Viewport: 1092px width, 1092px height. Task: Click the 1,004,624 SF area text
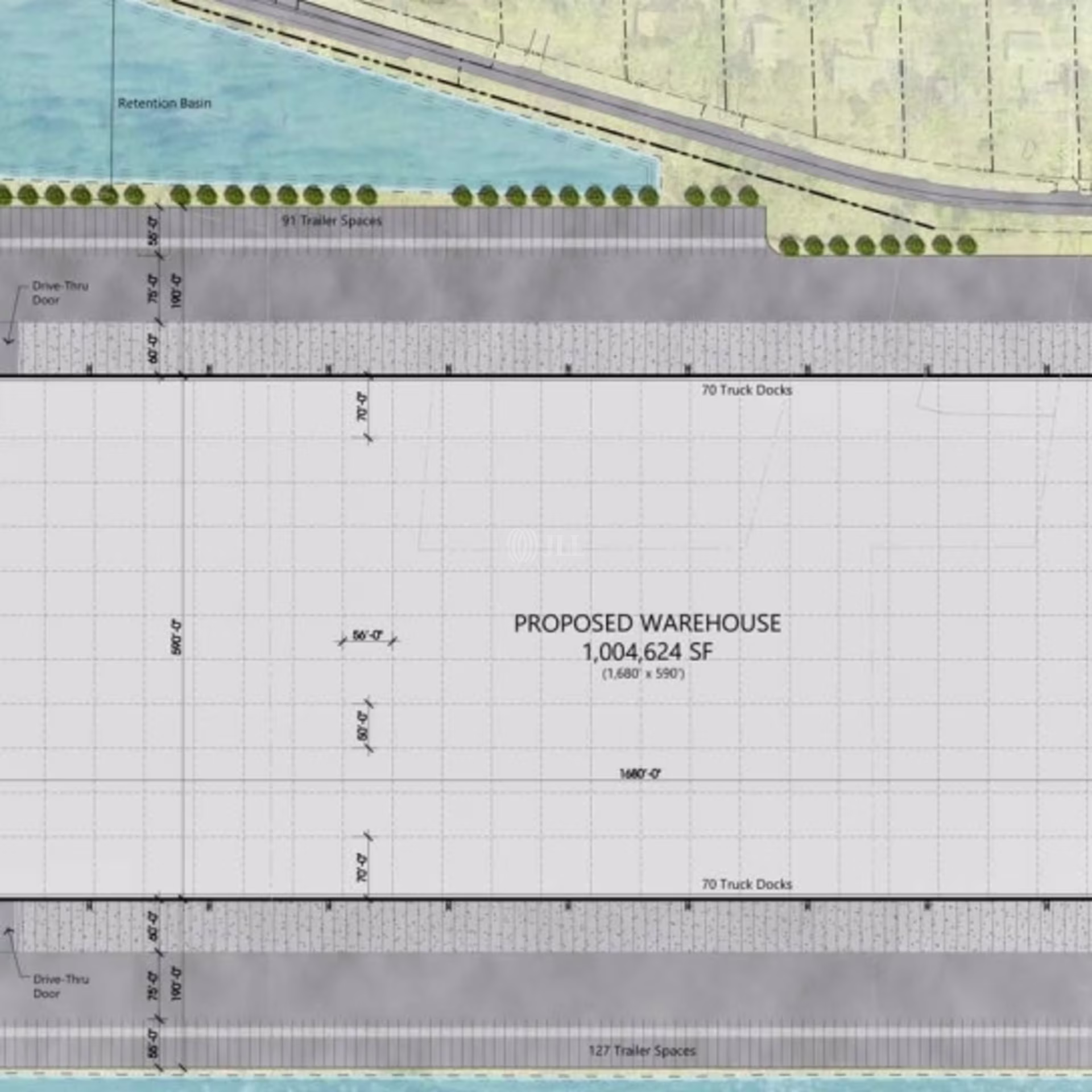click(647, 652)
